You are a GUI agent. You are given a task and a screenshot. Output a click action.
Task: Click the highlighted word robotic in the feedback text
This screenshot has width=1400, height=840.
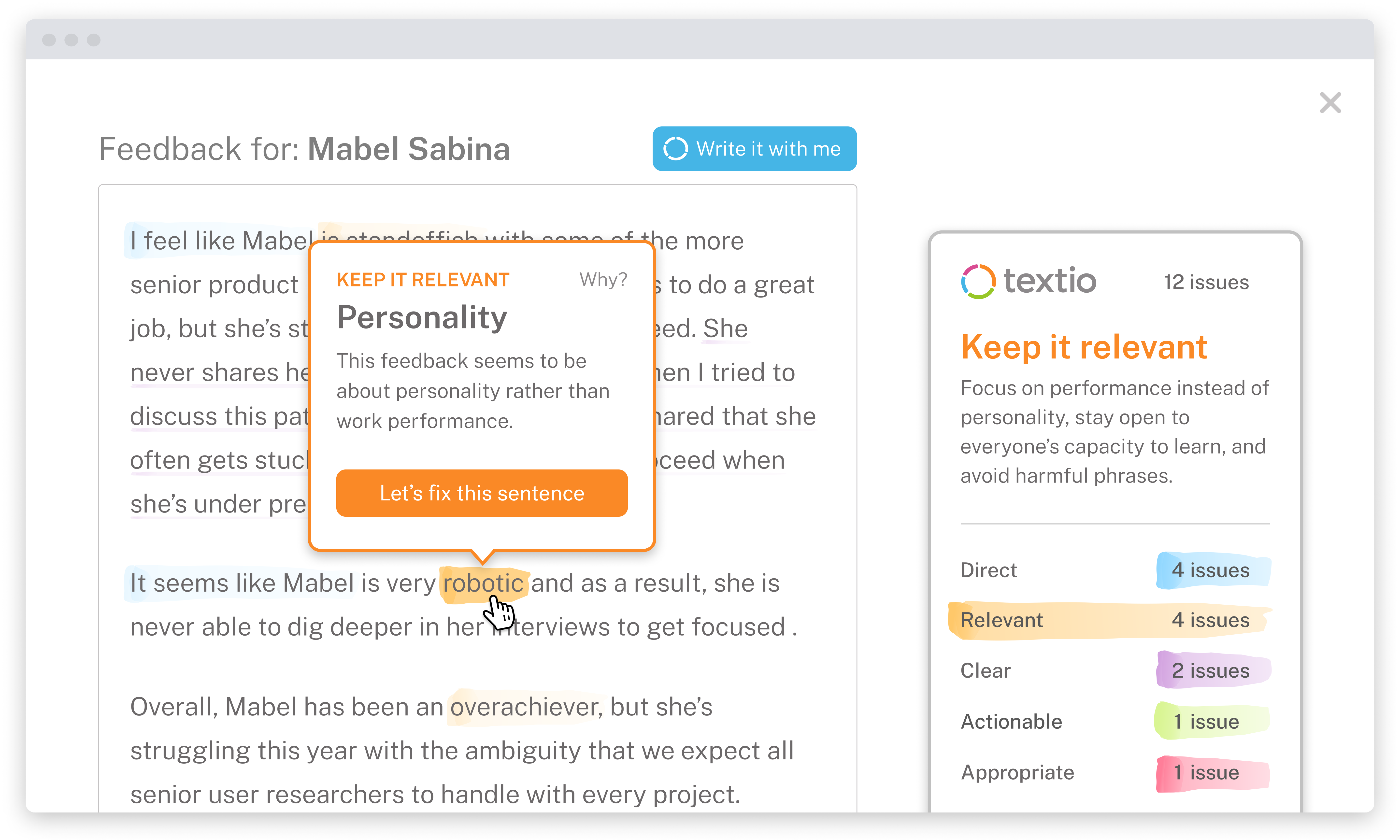(484, 583)
